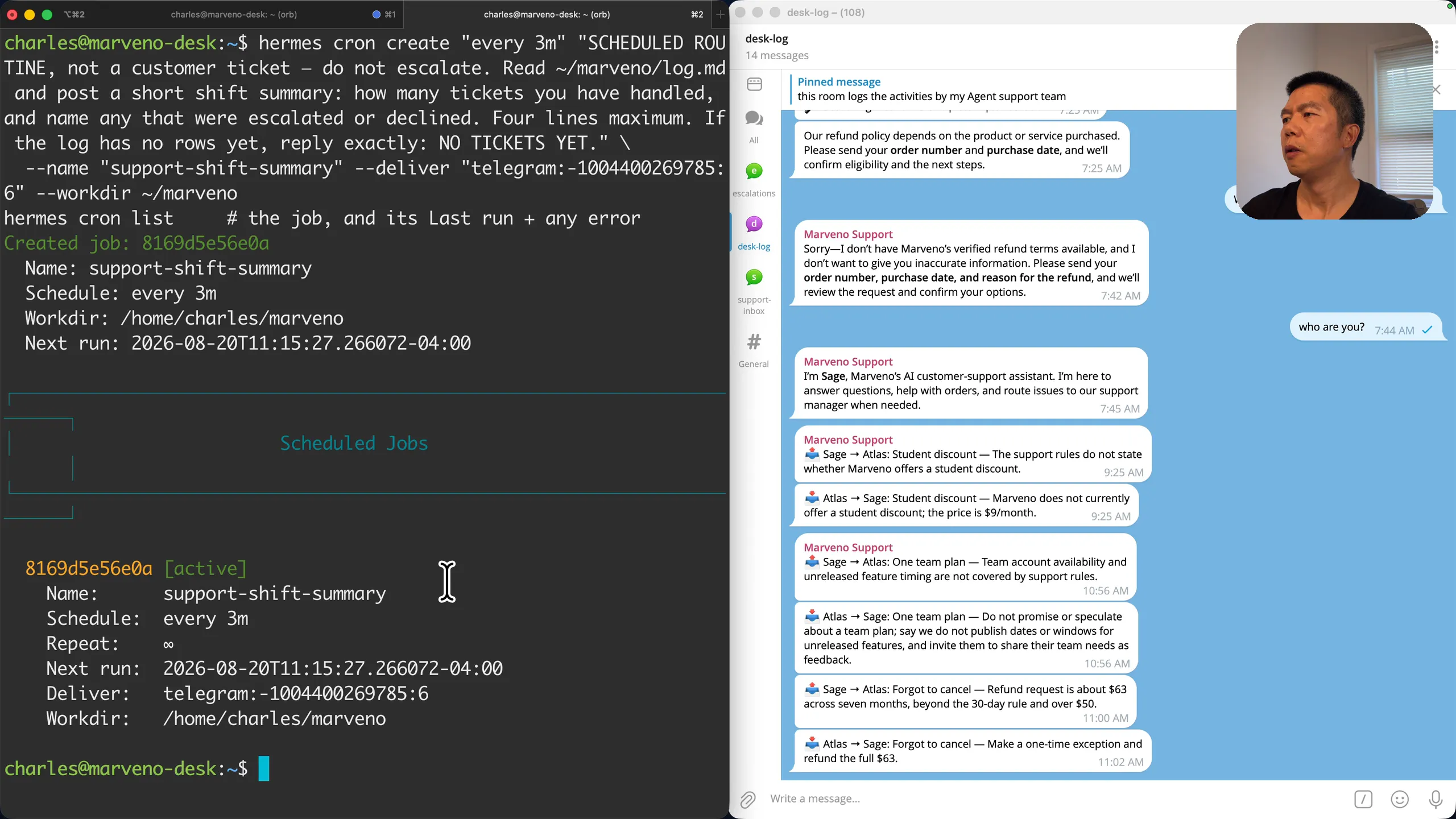Click the 'telegram:-1004400269785:6' deliver value

[x=296, y=693]
